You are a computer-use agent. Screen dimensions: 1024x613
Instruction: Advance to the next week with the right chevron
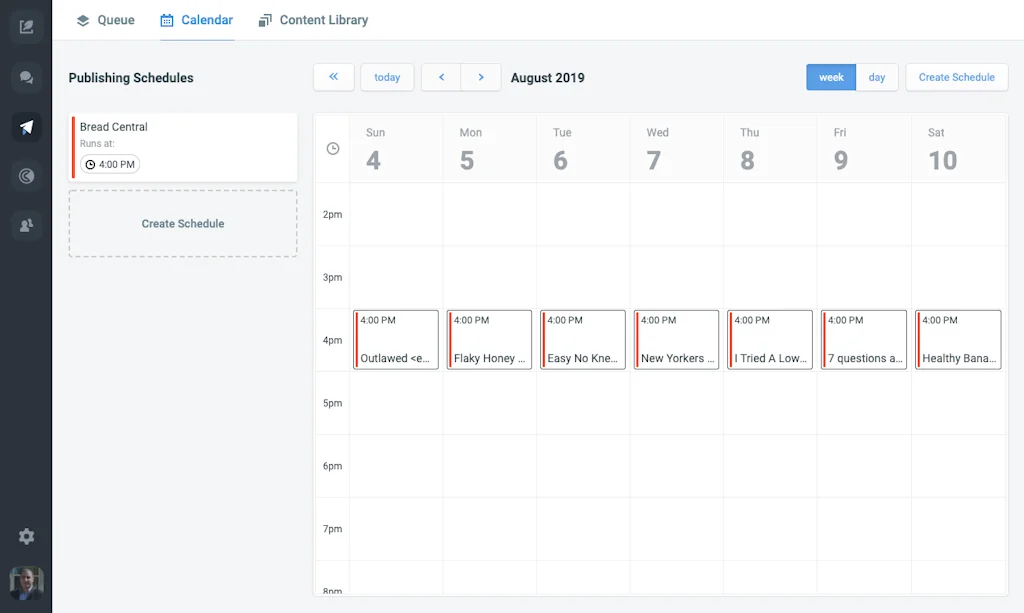pos(481,77)
